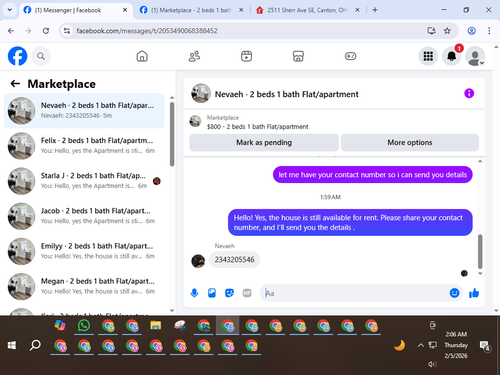Open the Facebook logo home link

pyautogui.click(x=17, y=56)
